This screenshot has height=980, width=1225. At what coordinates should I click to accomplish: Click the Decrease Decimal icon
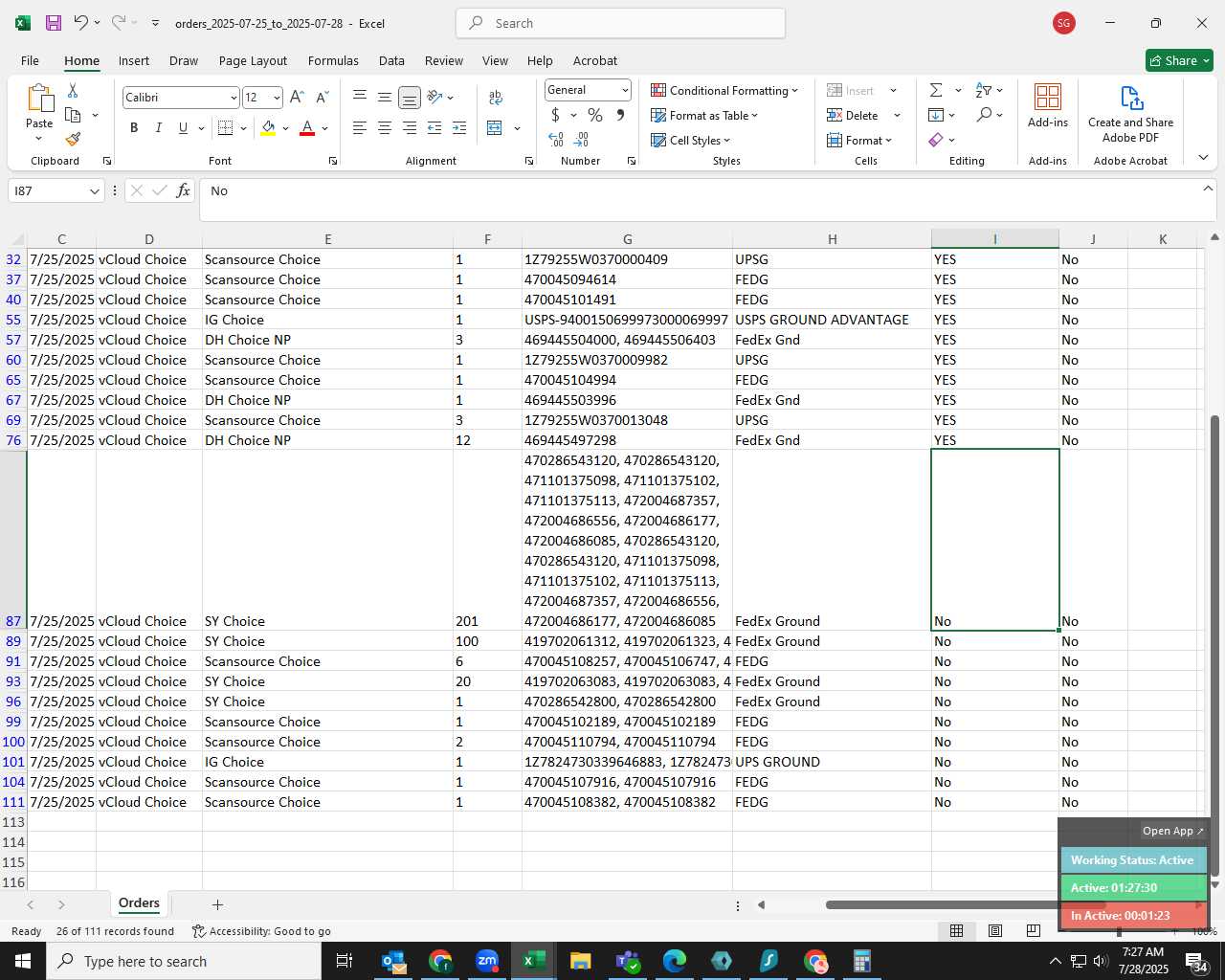(x=581, y=140)
